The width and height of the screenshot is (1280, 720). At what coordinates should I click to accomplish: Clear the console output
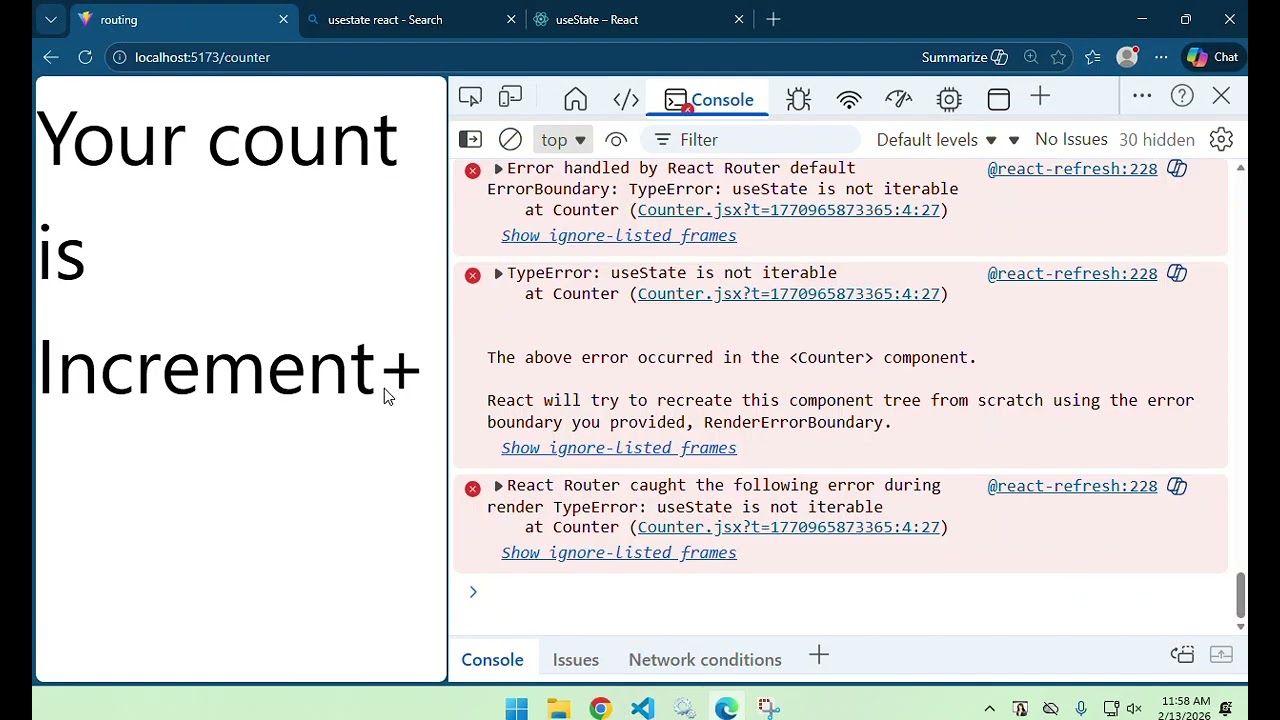click(510, 139)
